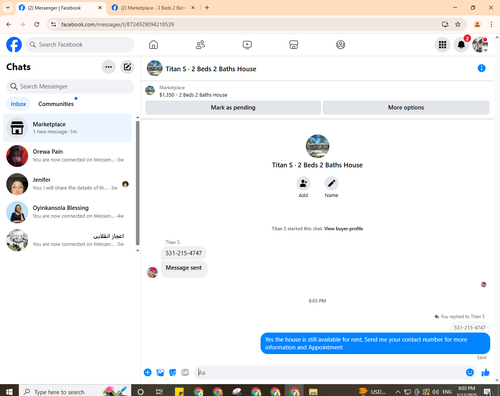This screenshot has width=500, height=396.
Task: Open Chrome profile icon
Action: point(477,24)
